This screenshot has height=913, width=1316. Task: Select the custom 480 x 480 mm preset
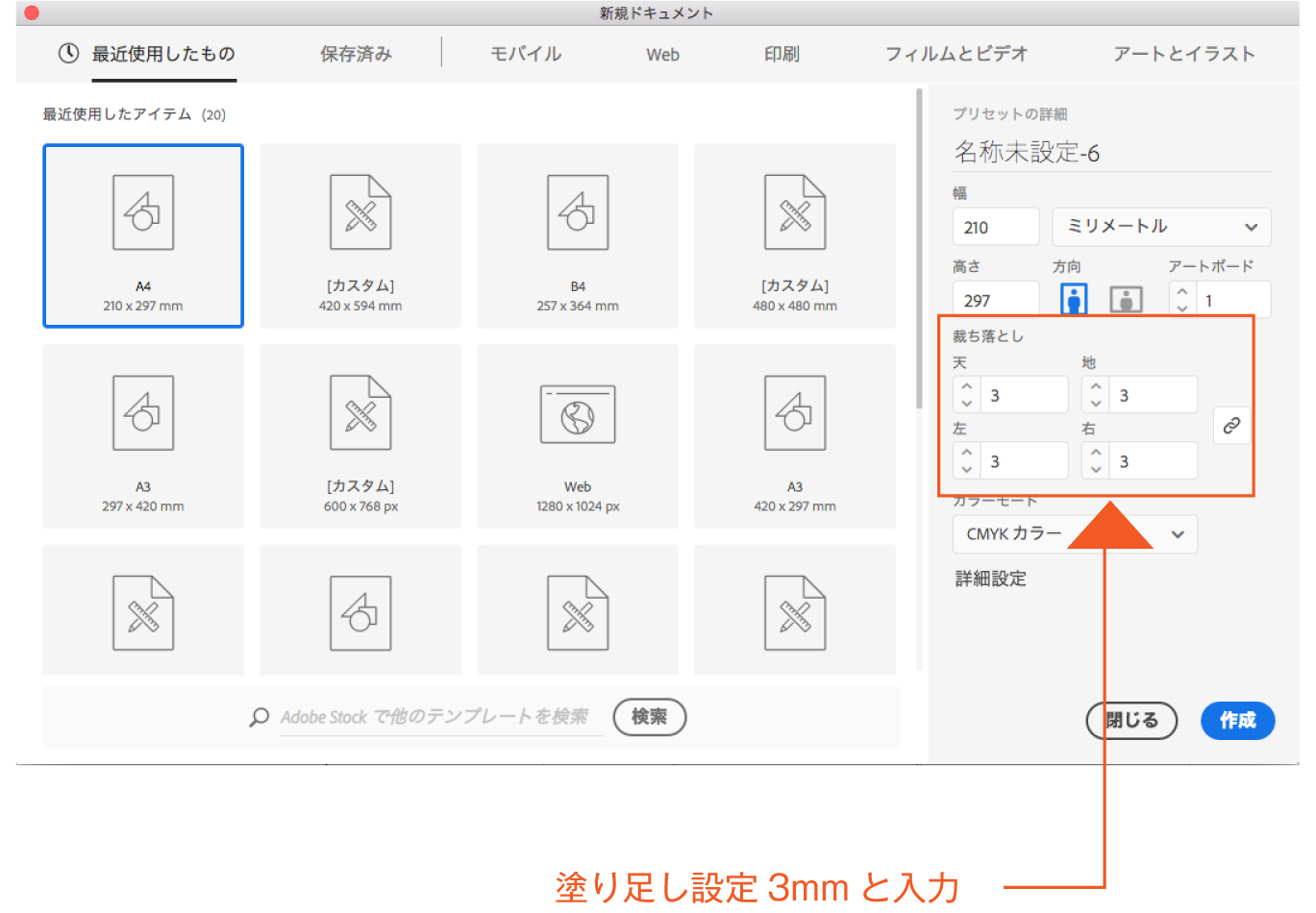tap(795, 235)
